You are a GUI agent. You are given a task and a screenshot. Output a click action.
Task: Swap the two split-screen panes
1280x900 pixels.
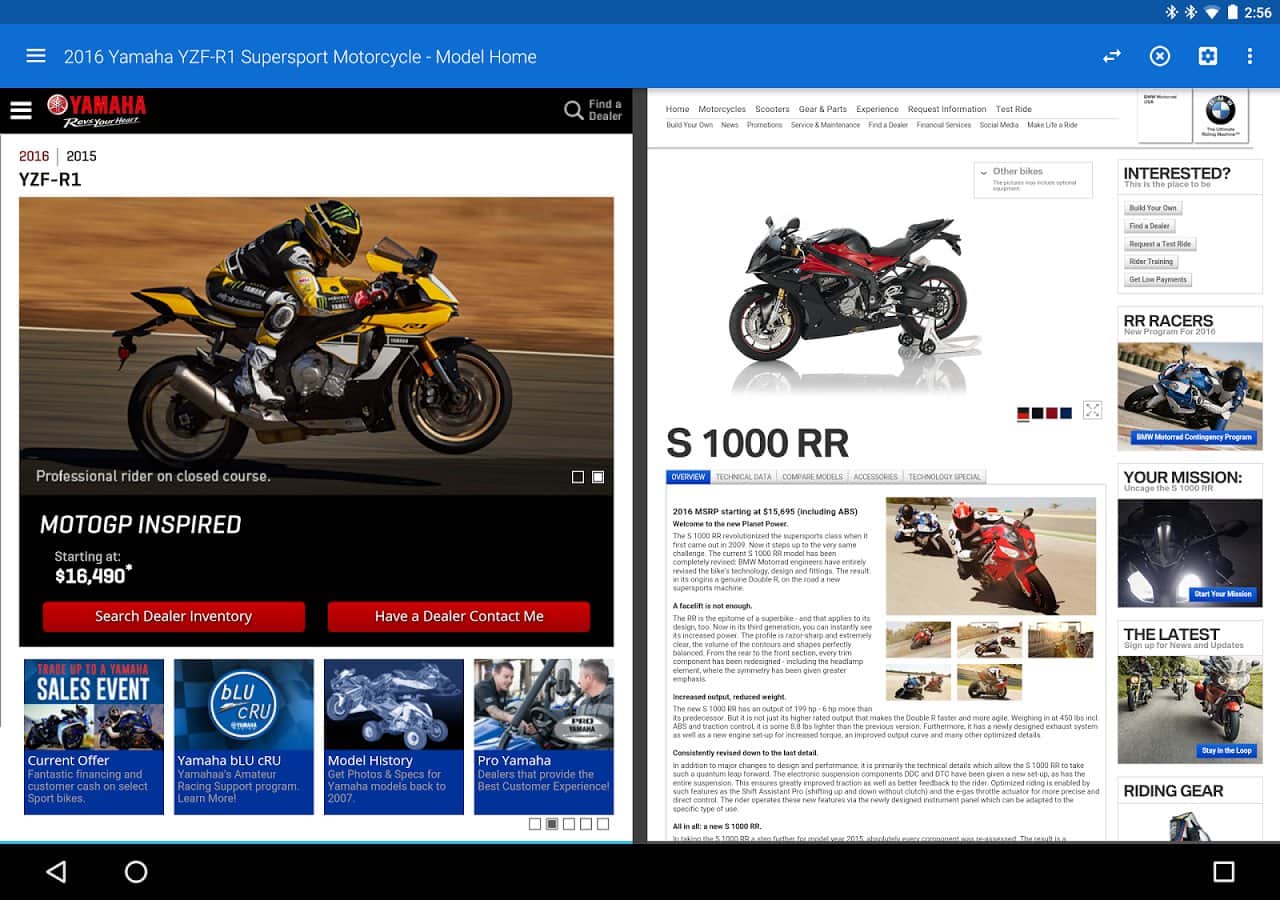point(1111,57)
